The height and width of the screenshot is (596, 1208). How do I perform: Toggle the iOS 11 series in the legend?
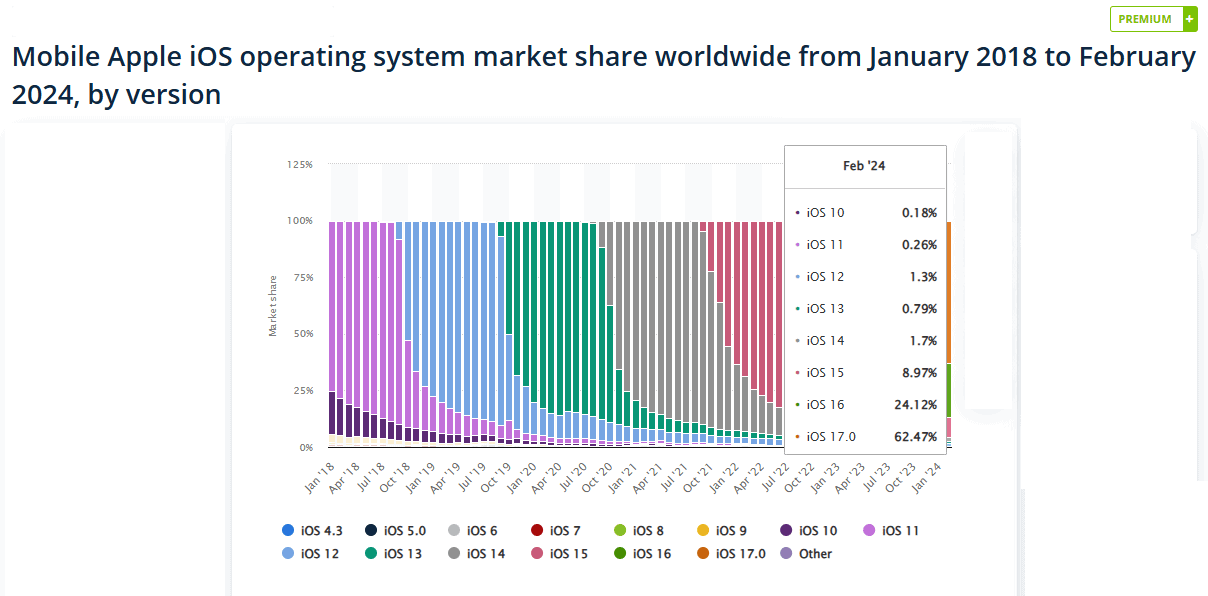click(892, 530)
